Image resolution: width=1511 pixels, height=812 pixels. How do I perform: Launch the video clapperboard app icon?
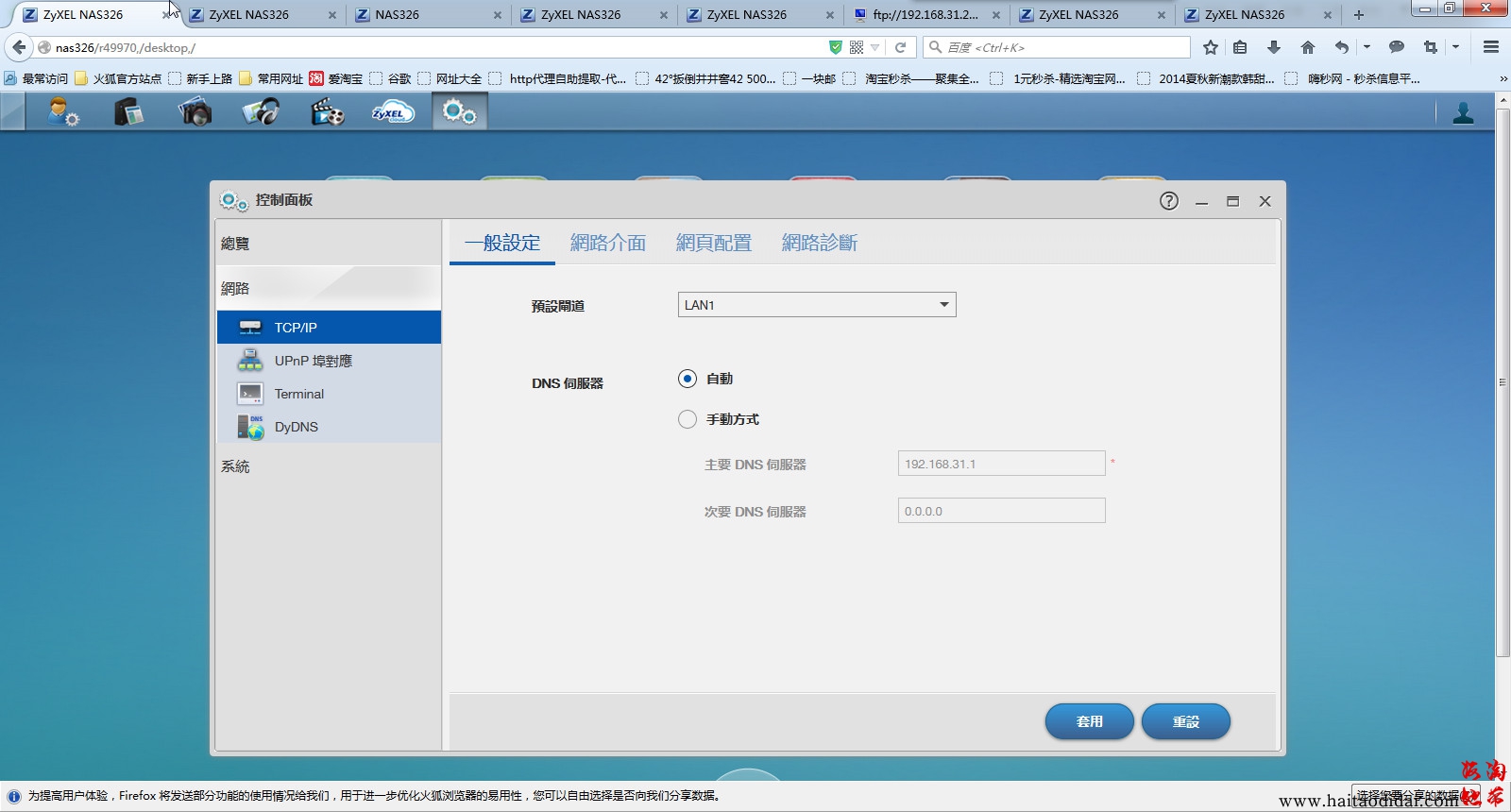point(327,112)
